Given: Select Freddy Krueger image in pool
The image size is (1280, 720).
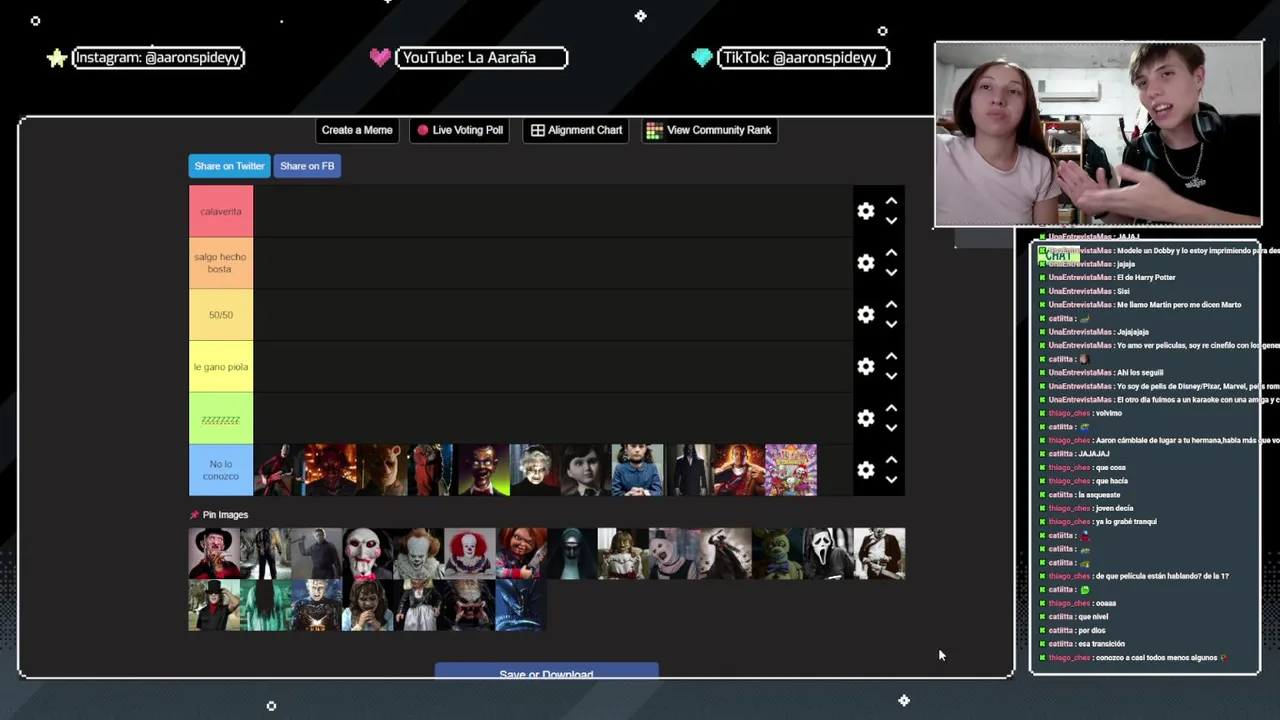Looking at the screenshot, I should (214, 554).
